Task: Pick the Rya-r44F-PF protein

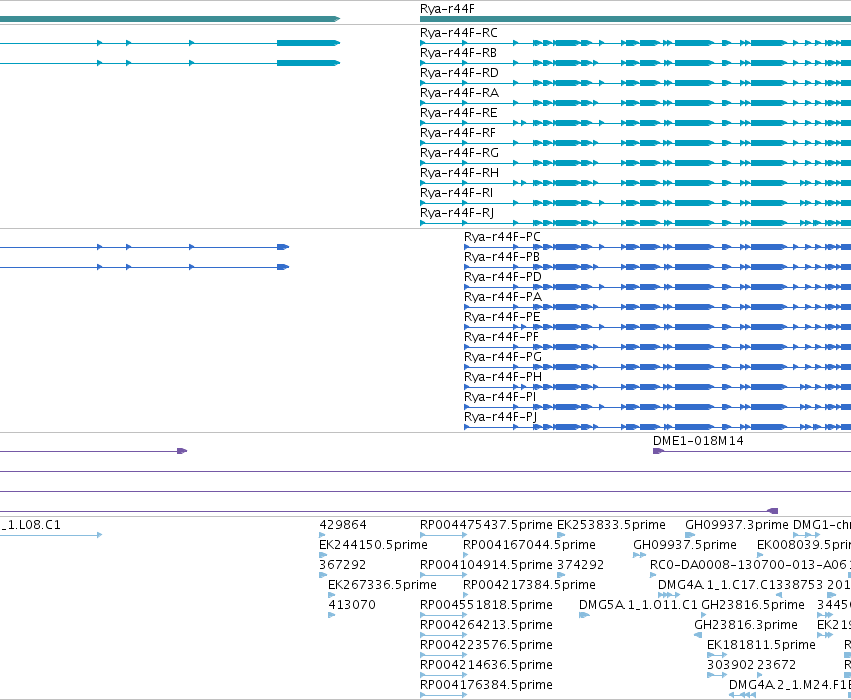Action: (501, 338)
